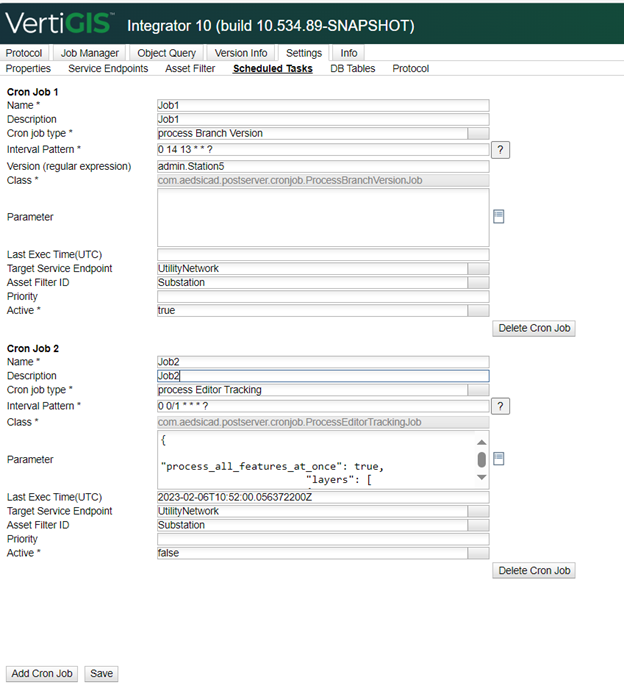The width and height of the screenshot is (624, 688).
Task: Focus Cron Job 2 Description field
Action: pos(323,376)
